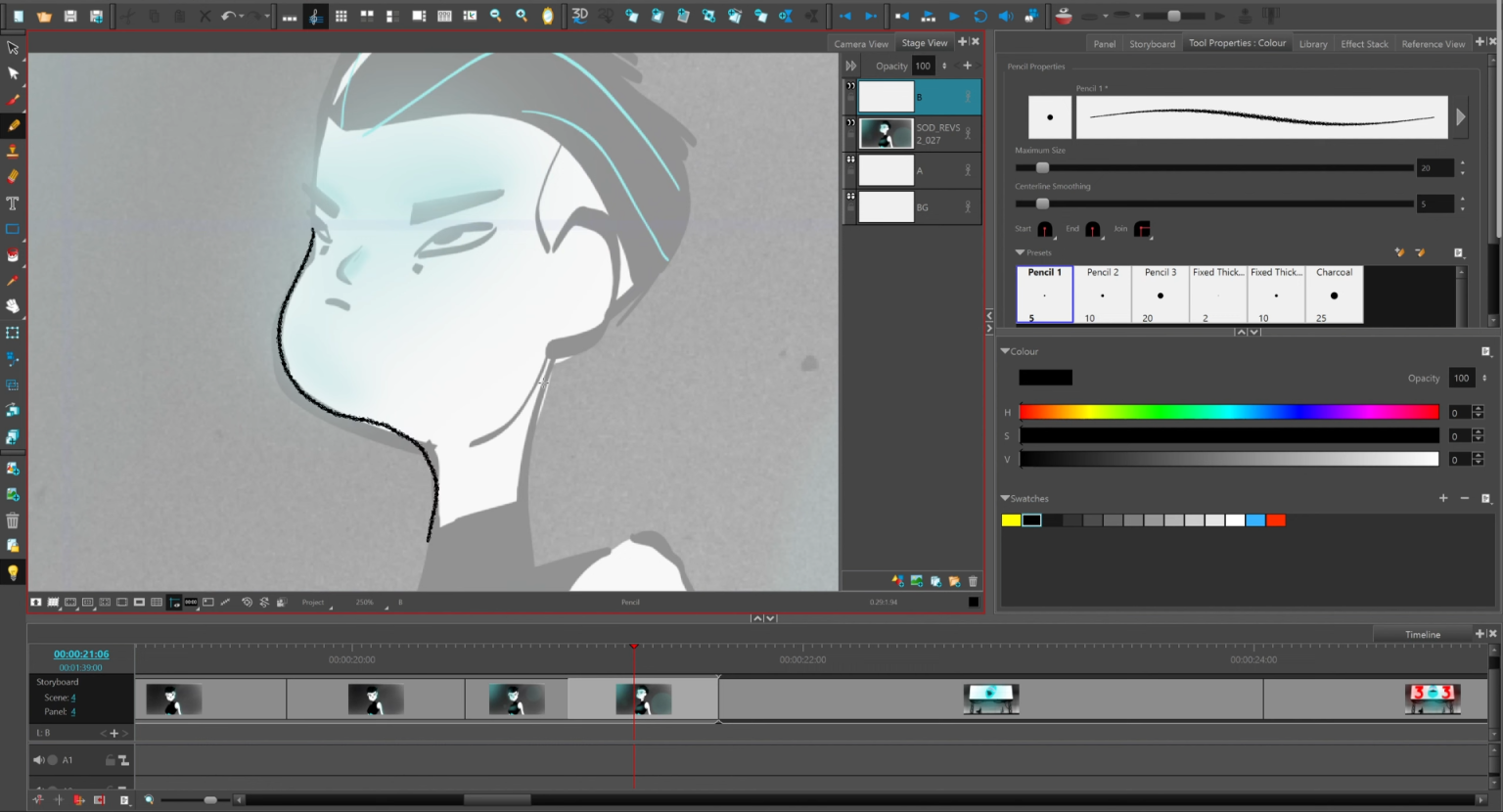Select the Rectangle drawing tool
Image resolution: width=1503 pixels, height=812 pixels.
(13, 228)
